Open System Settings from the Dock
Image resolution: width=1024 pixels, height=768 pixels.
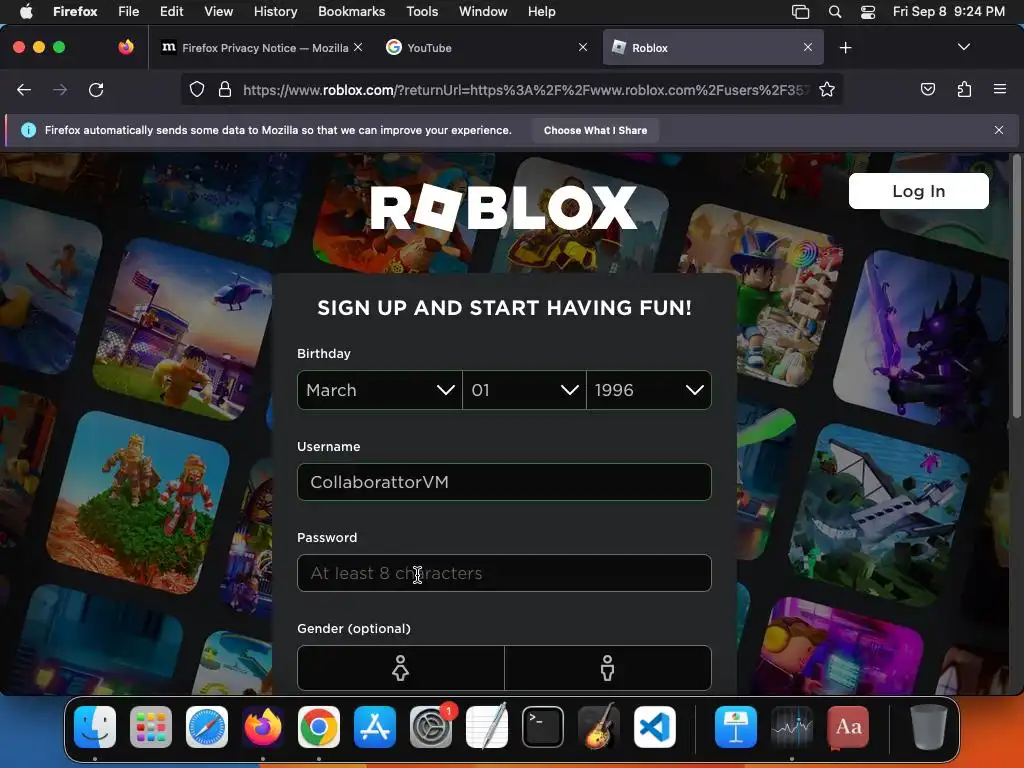pos(431,727)
